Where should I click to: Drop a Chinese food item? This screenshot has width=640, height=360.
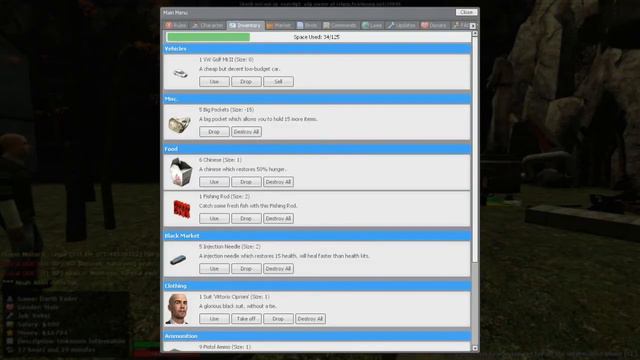click(246, 182)
